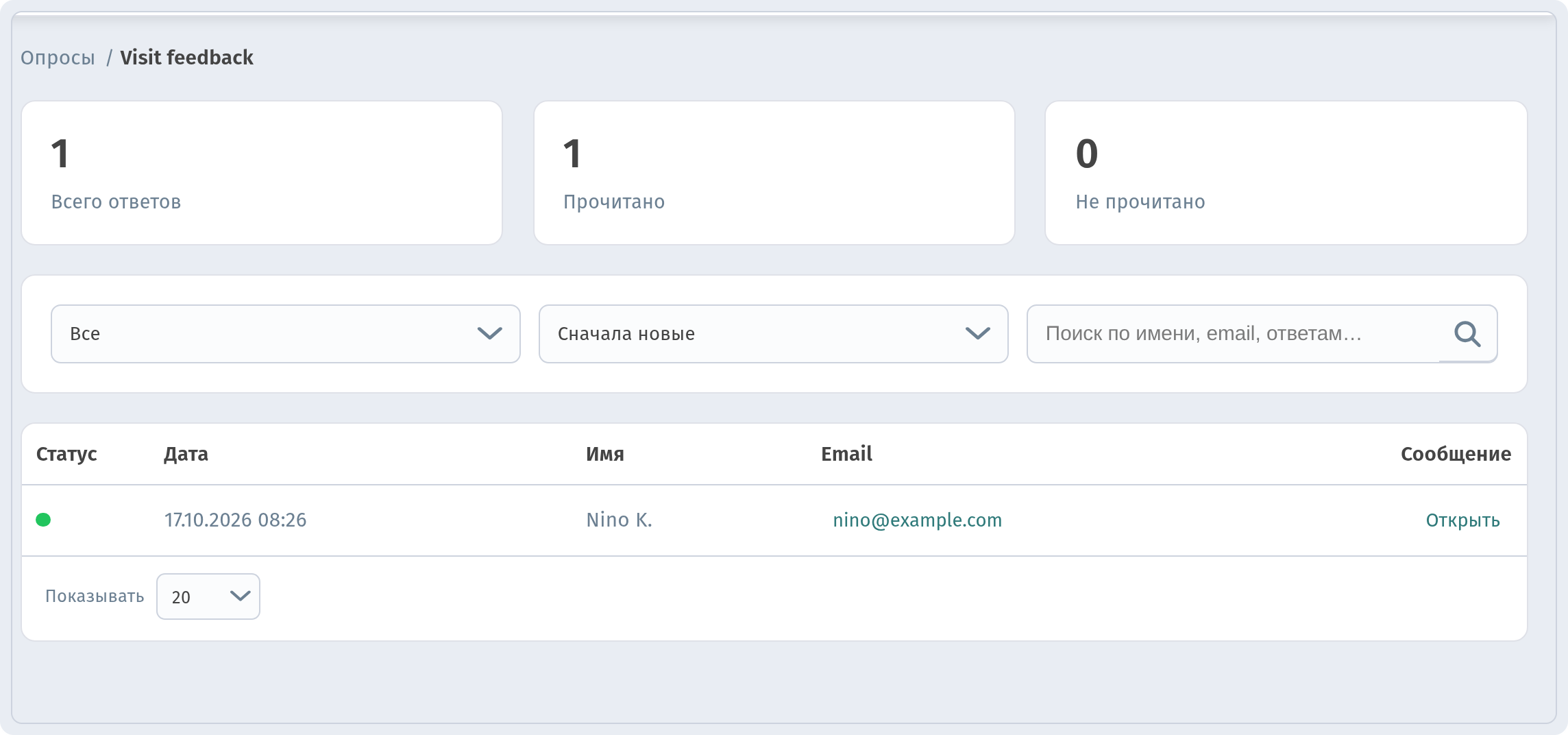1568x735 pixels.
Task: Click the 'Имя' column header
Action: [x=604, y=454]
